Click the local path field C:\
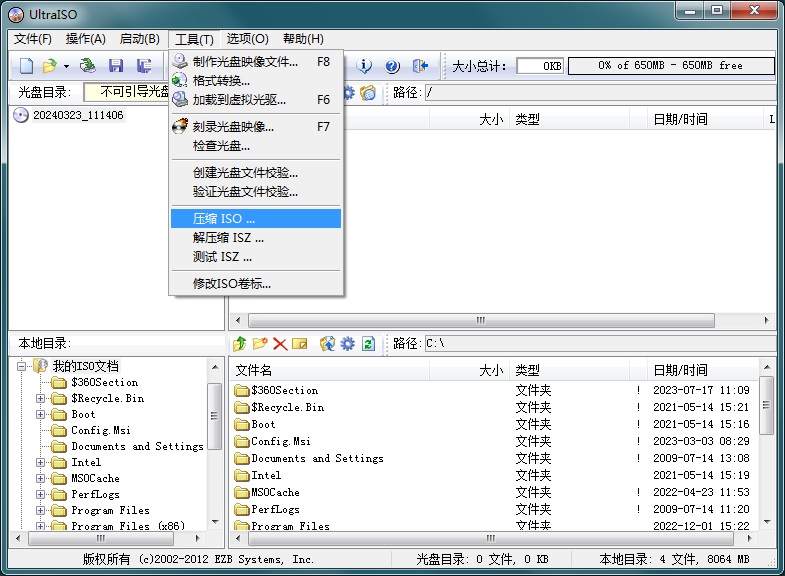 pyautogui.click(x=601, y=344)
